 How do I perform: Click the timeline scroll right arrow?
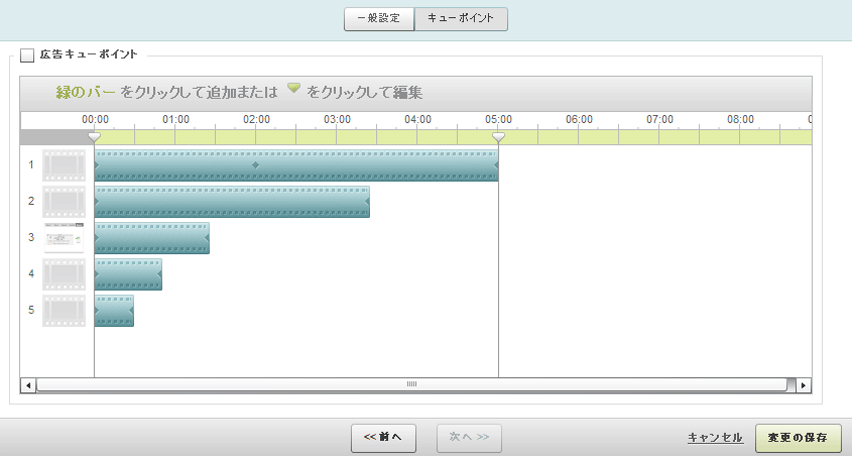pyautogui.click(x=804, y=385)
